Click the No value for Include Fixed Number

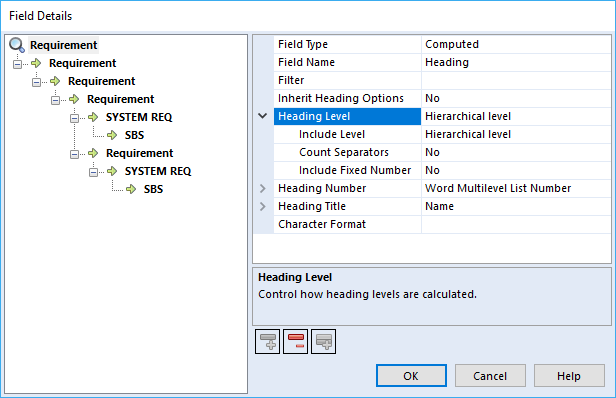click(516, 170)
